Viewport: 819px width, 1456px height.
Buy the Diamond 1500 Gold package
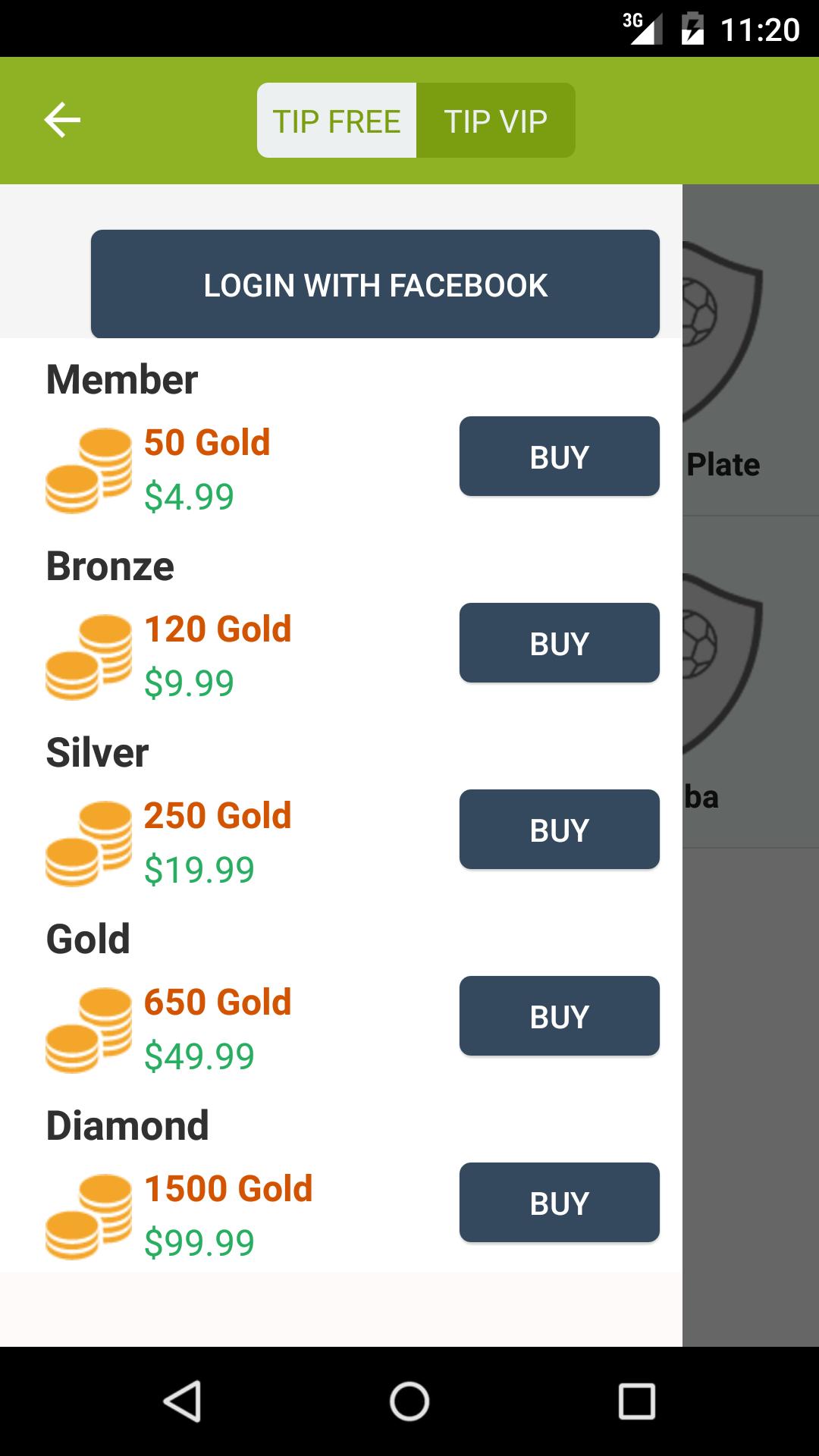point(560,1203)
